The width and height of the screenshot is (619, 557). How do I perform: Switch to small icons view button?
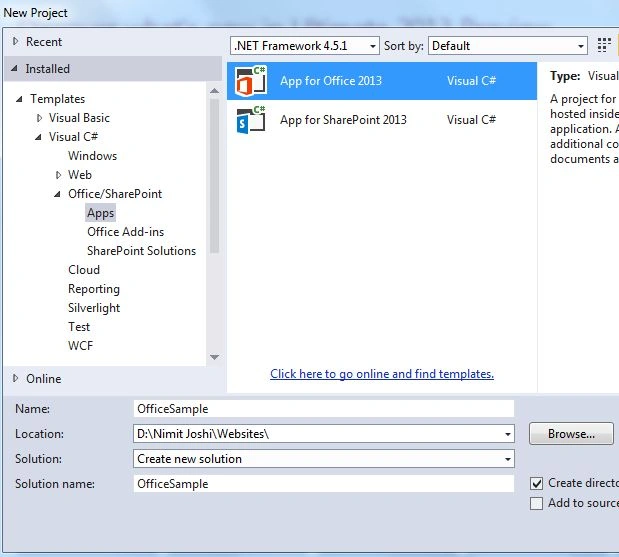click(x=604, y=45)
